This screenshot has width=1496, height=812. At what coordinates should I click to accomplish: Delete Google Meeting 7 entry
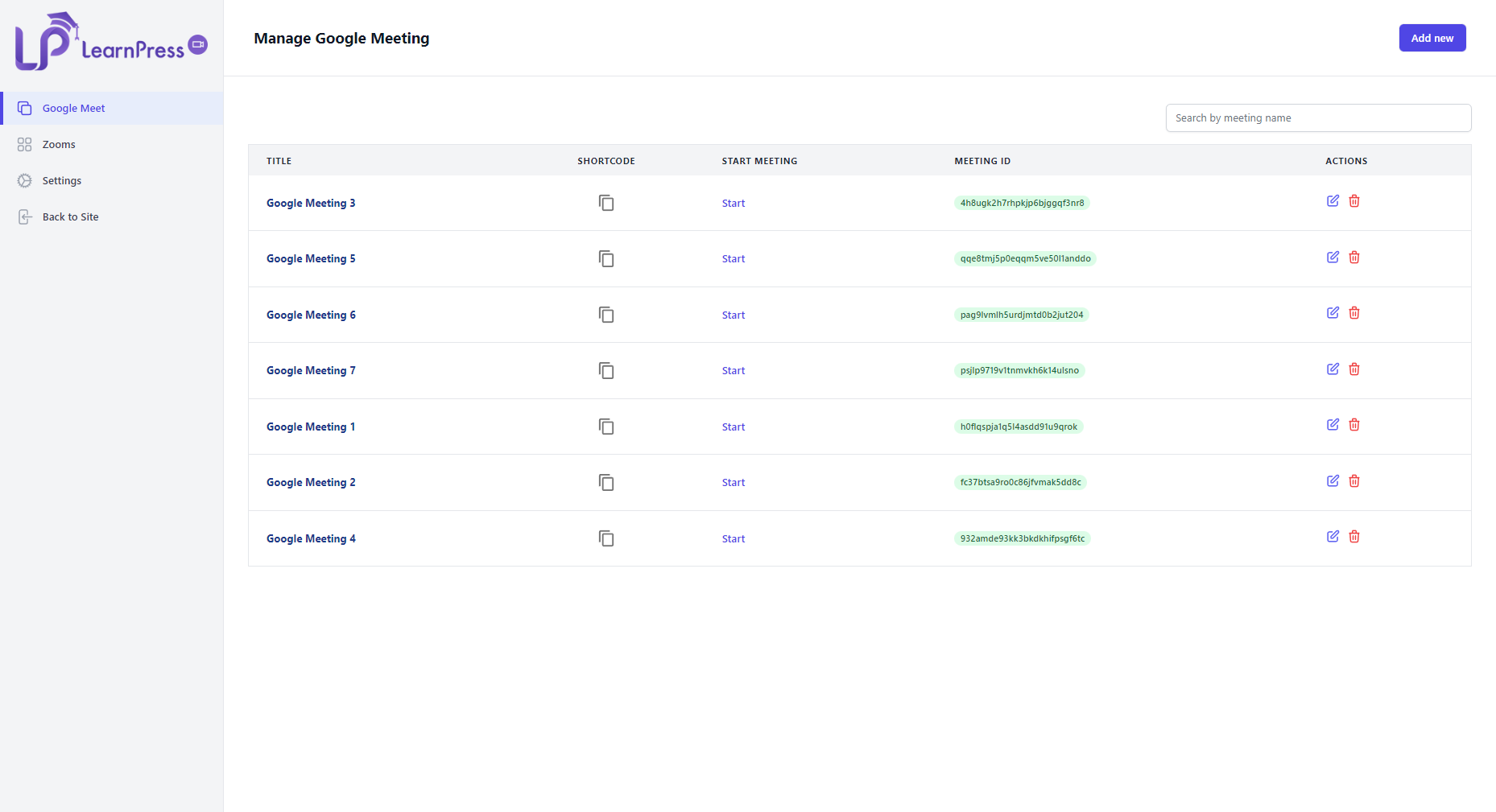coord(1354,369)
